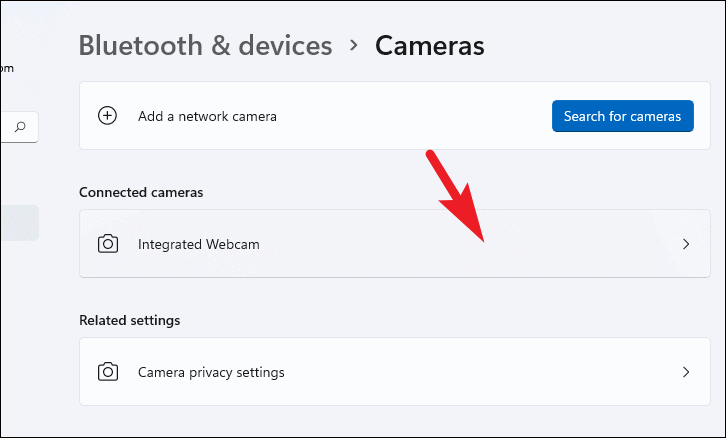Select the highlighted sidebar navigation item
This screenshot has height=438, width=726.
tap(18, 223)
